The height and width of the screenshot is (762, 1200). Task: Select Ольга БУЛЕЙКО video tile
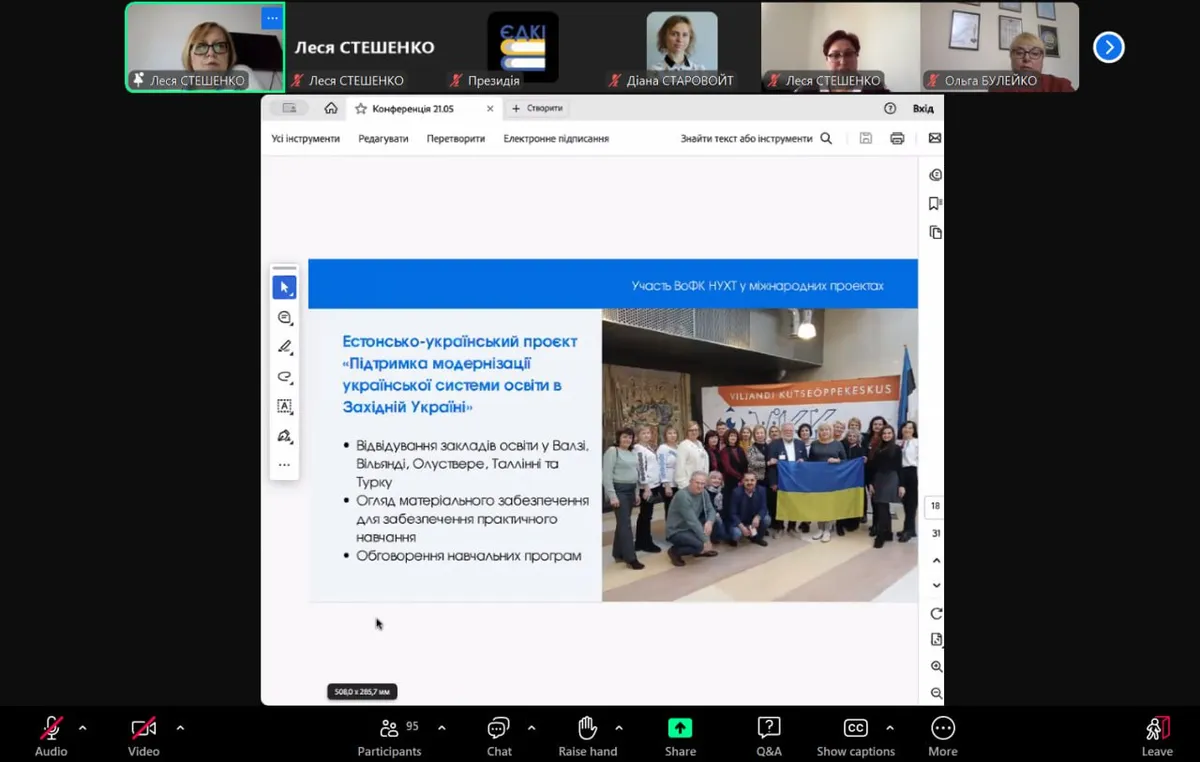point(1000,47)
